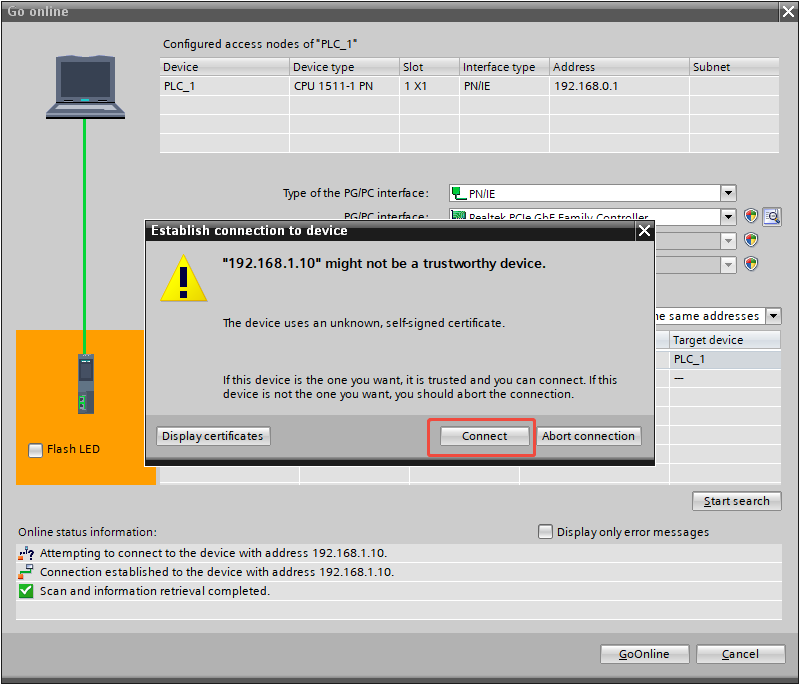
Task: Expand the Realtek PCIe GbE controller dropdown
Action: 728,216
